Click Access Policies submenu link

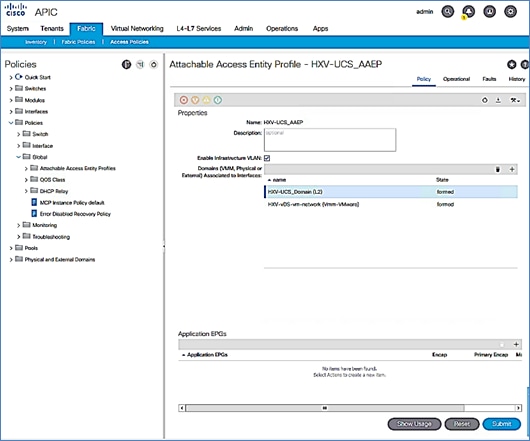coord(129,42)
